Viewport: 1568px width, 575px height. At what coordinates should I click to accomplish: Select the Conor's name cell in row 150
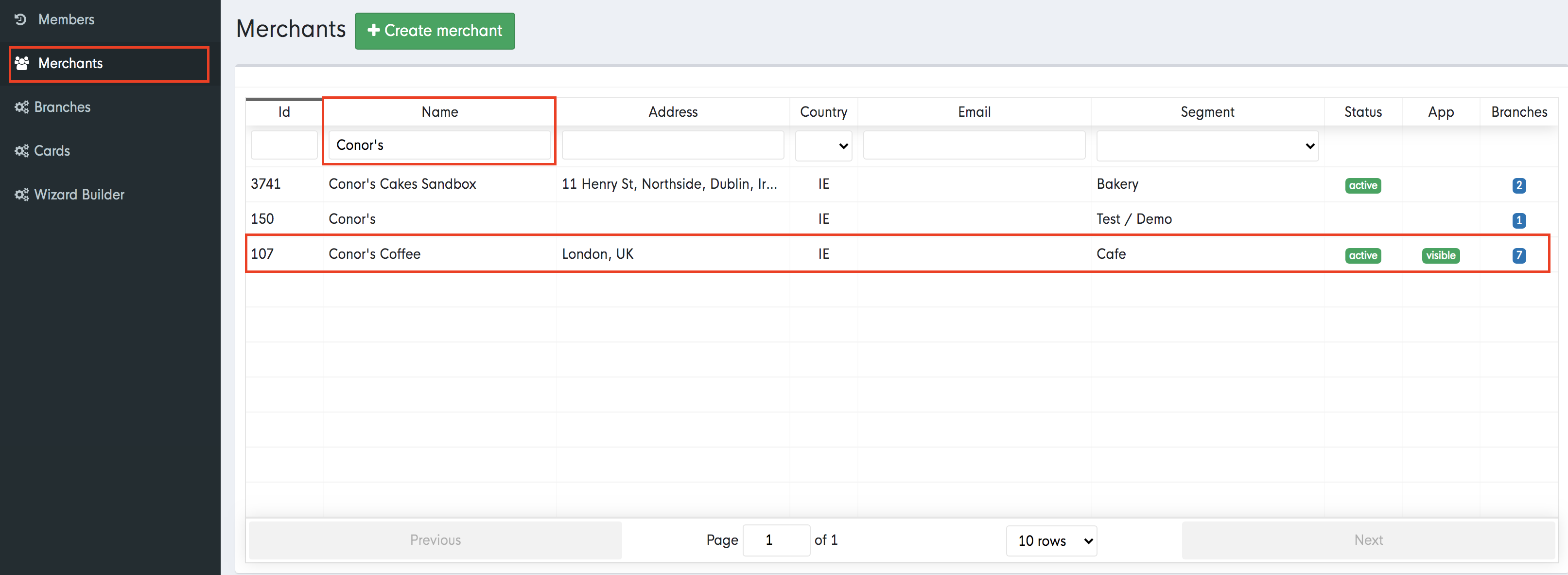(352, 219)
